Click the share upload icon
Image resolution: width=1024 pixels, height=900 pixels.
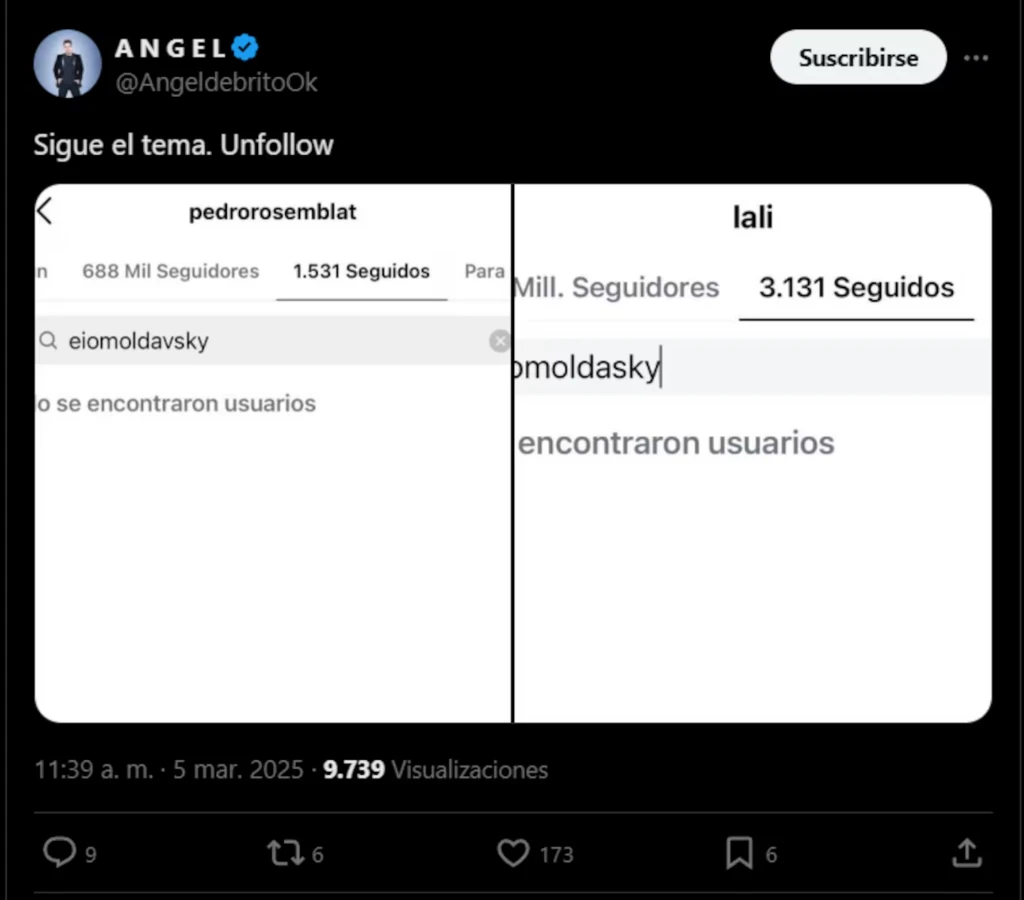pyautogui.click(x=965, y=853)
